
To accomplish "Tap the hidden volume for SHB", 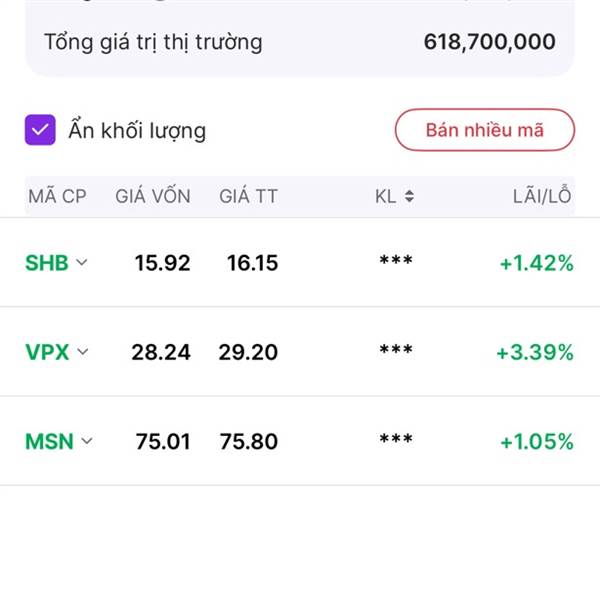I will tap(396, 263).
